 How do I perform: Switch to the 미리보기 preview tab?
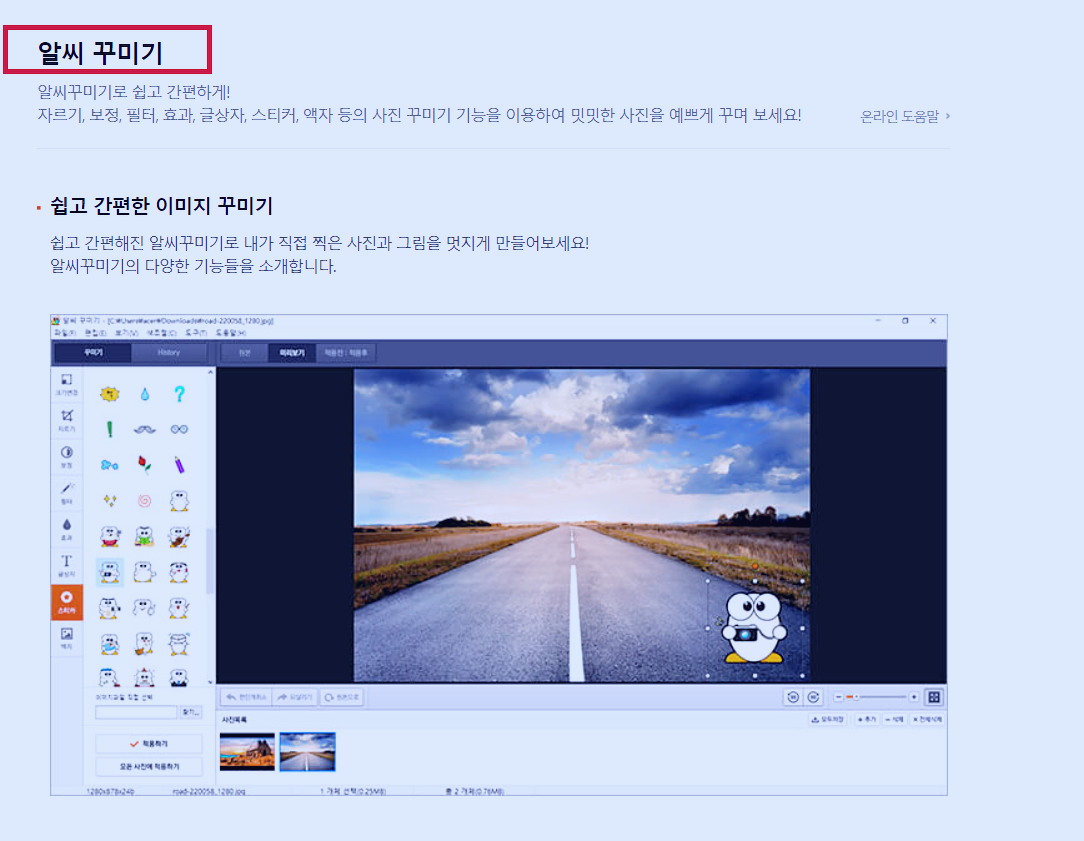pyautogui.click(x=292, y=352)
